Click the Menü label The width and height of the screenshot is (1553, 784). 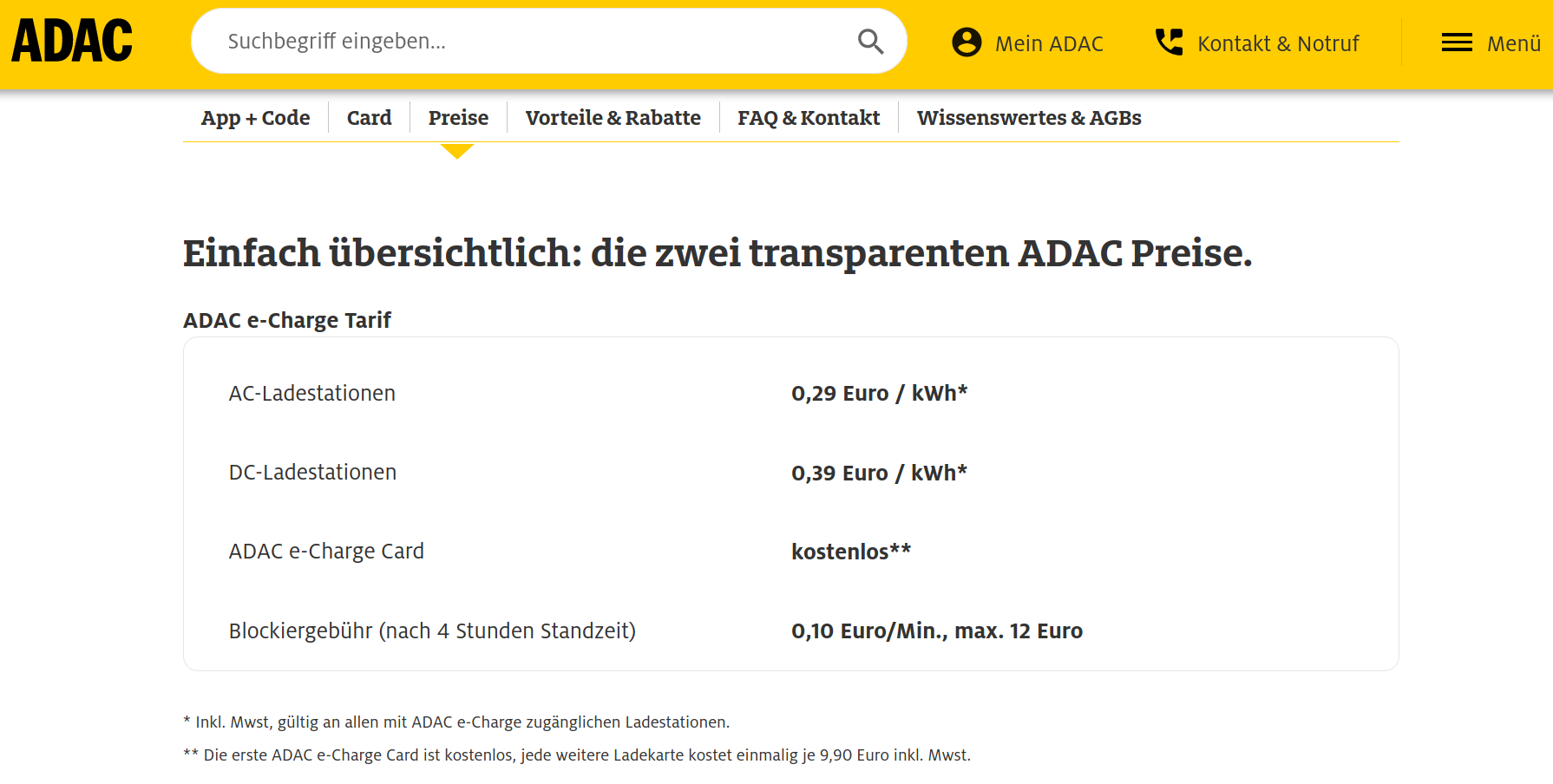1514,43
